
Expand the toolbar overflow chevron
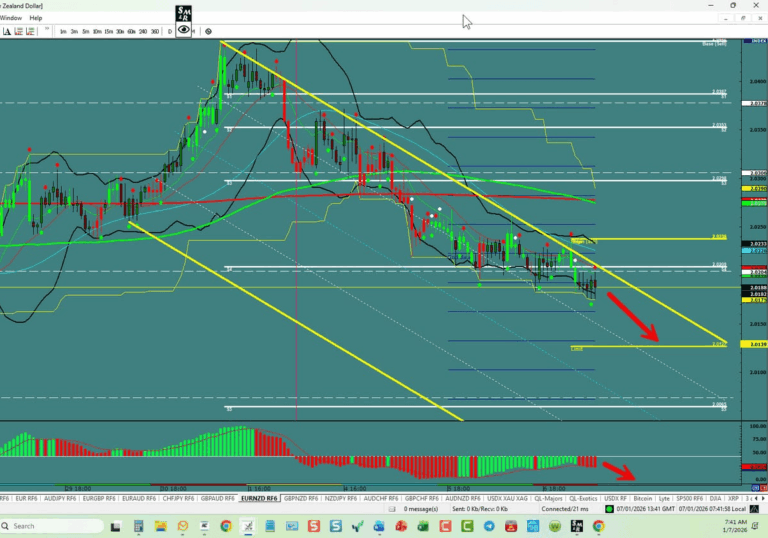(47, 29)
